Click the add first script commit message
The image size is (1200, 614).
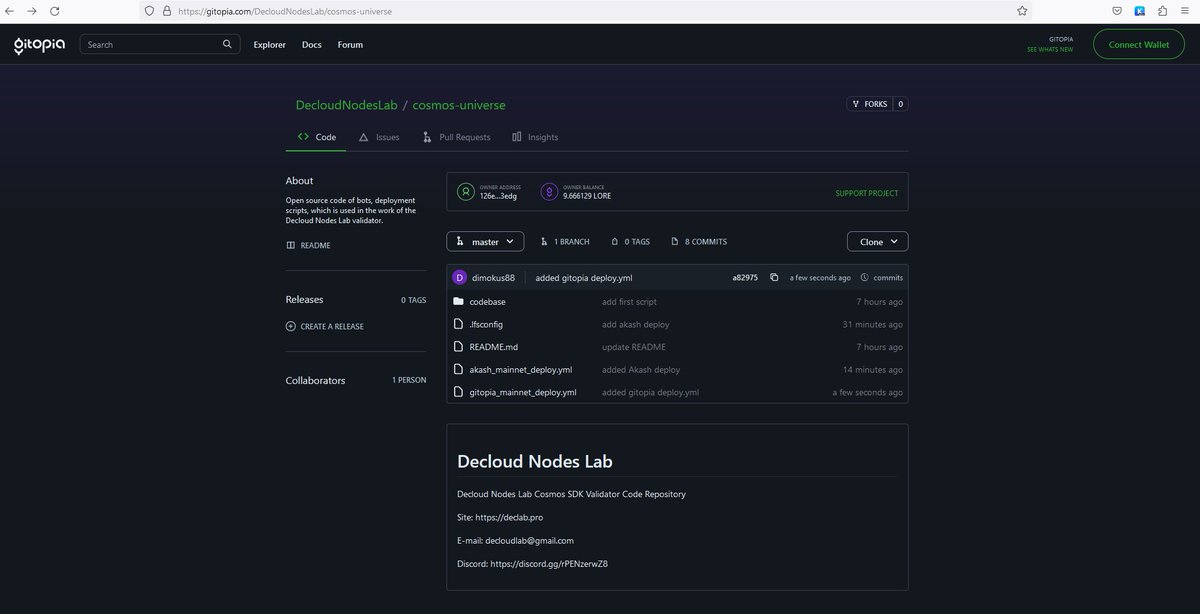coord(629,301)
